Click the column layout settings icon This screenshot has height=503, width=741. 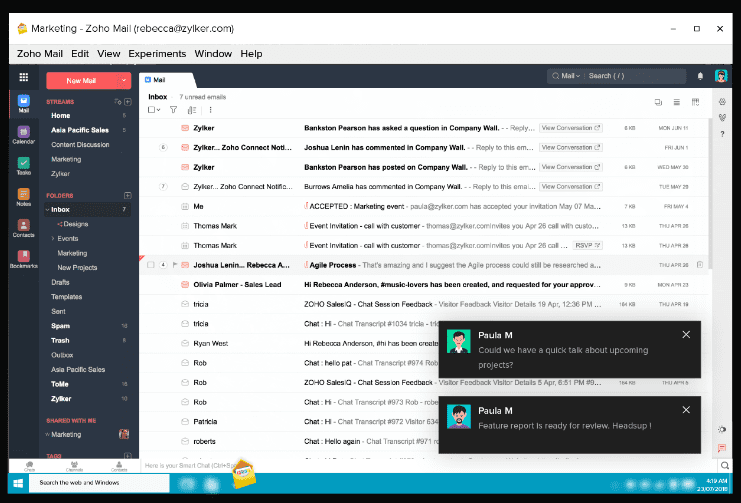click(x=695, y=102)
